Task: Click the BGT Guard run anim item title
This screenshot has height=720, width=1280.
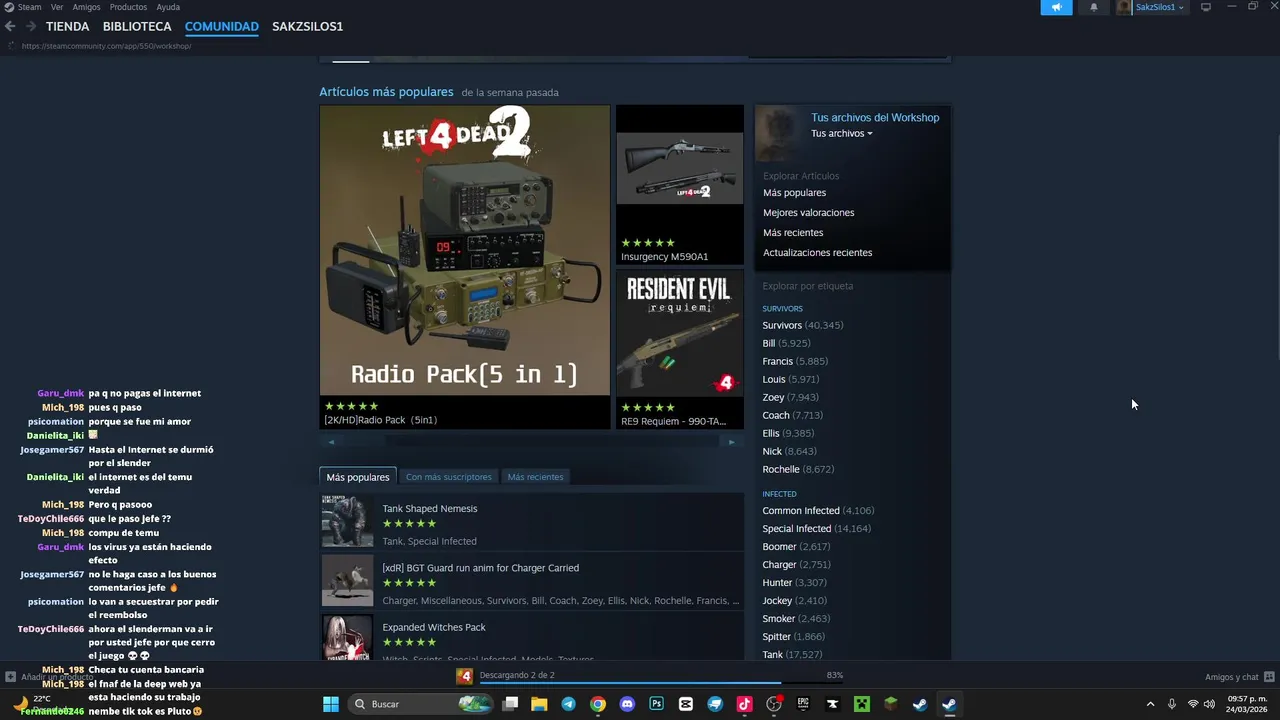Action: point(481,568)
